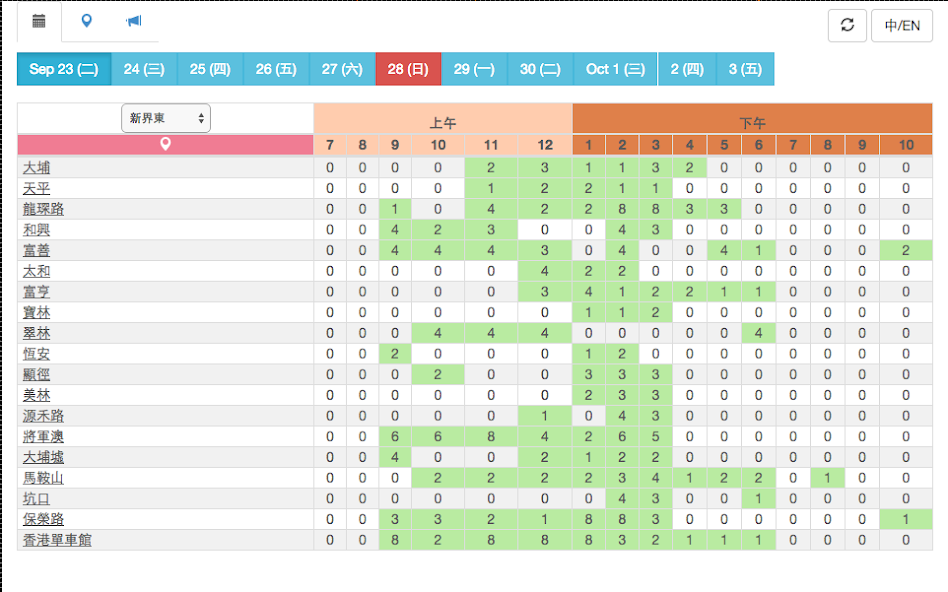Screen dimensions: 948x592
Task: Toggle language with 中/EN button
Action: point(902,26)
